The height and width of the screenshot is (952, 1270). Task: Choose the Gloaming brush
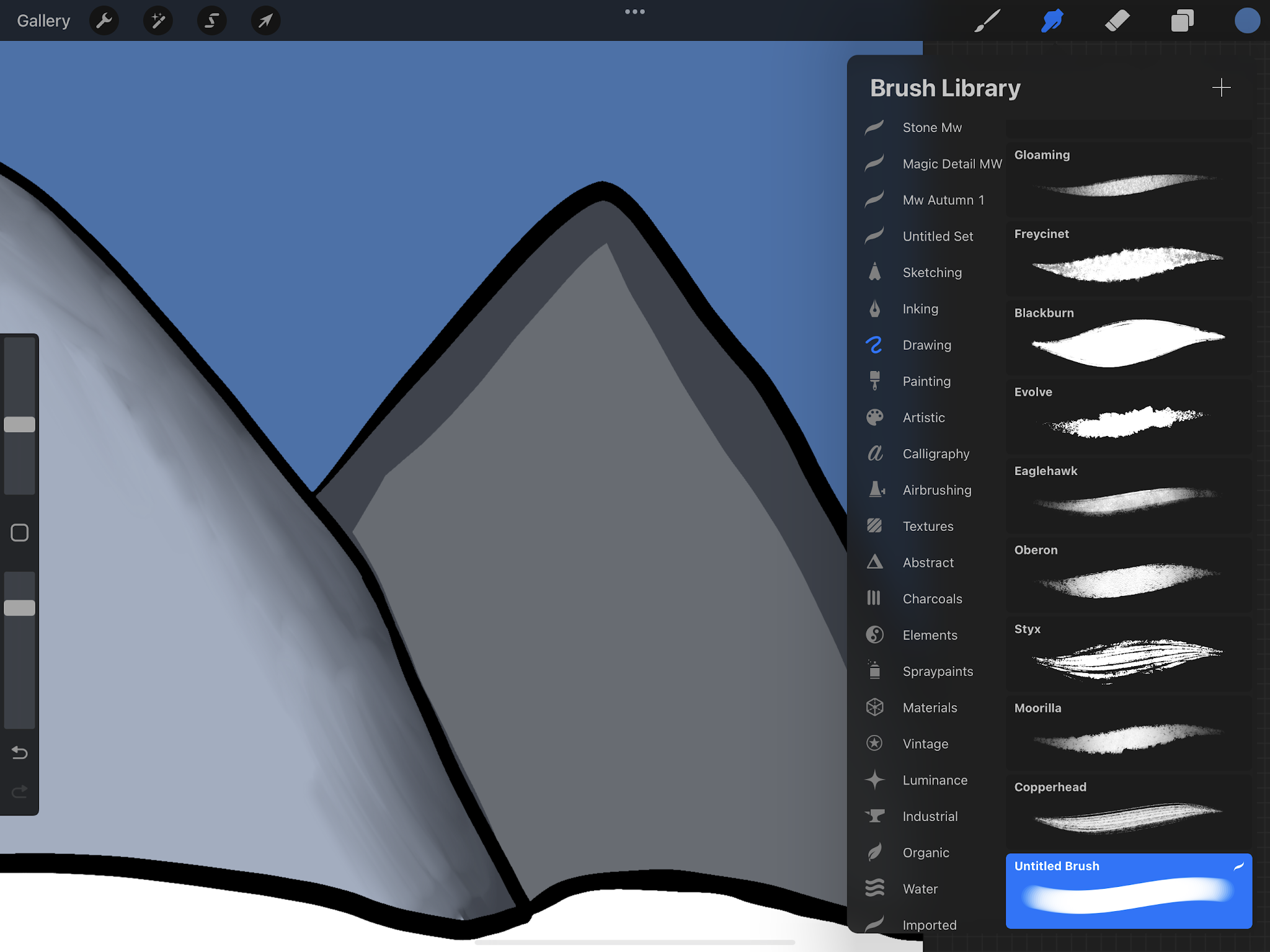[x=1129, y=179]
